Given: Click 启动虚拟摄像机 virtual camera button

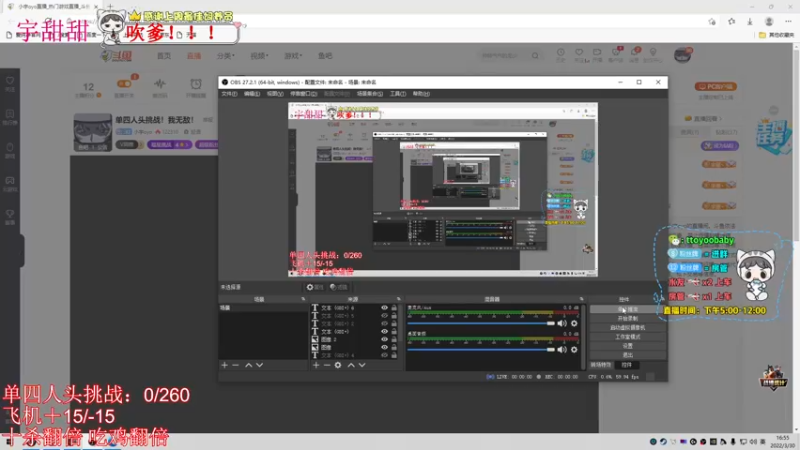Looking at the screenshot, I should 628,328.
